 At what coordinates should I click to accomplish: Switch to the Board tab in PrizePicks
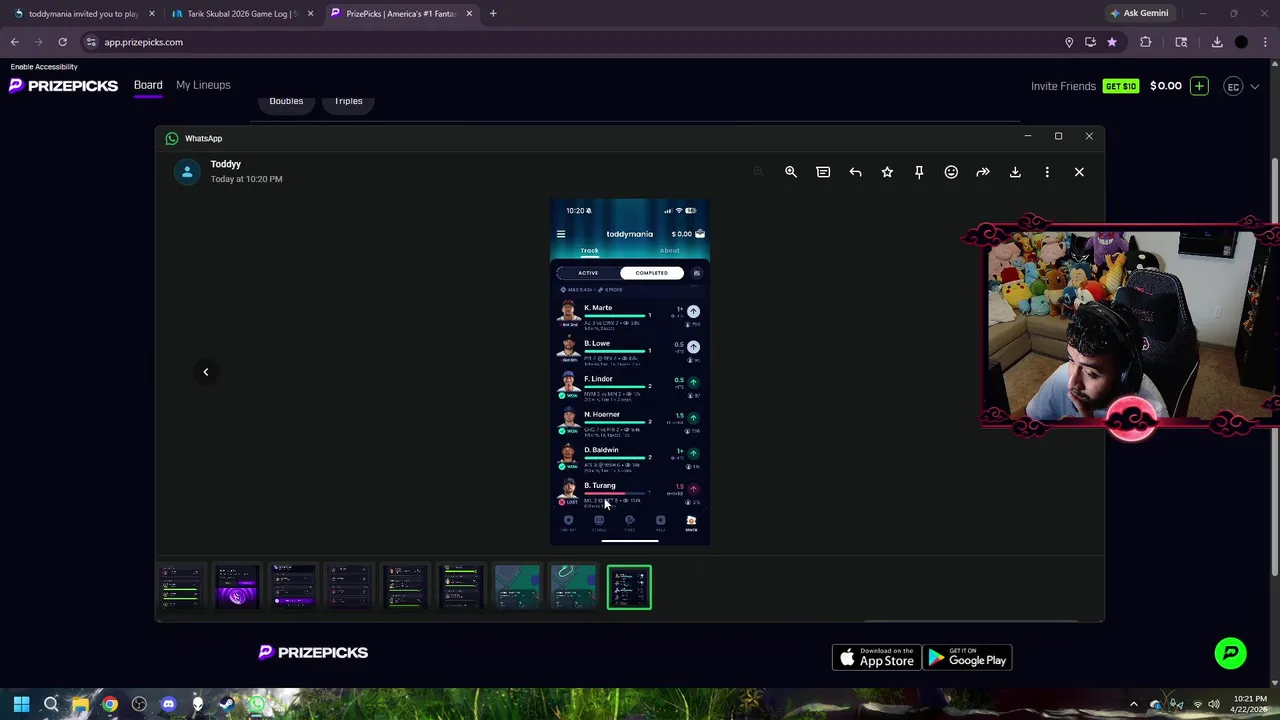tap(148, 85)
